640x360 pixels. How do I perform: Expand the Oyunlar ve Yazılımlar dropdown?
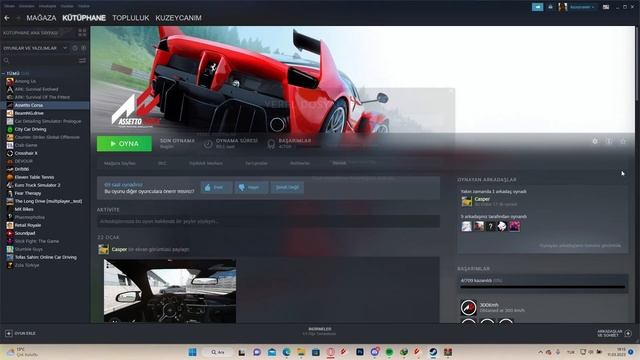click(x=35, y=48)
